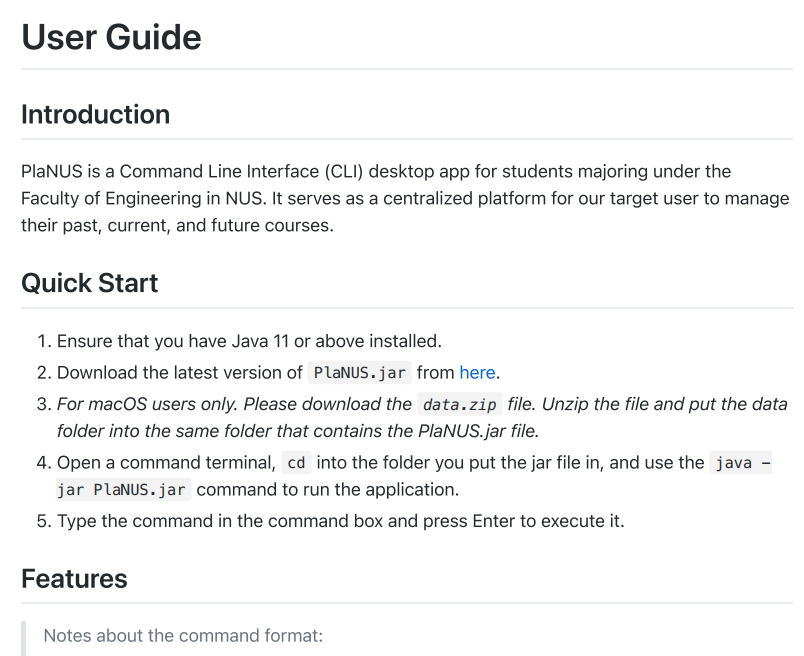Click the 'Notes about the command format' blockquote

183,635
